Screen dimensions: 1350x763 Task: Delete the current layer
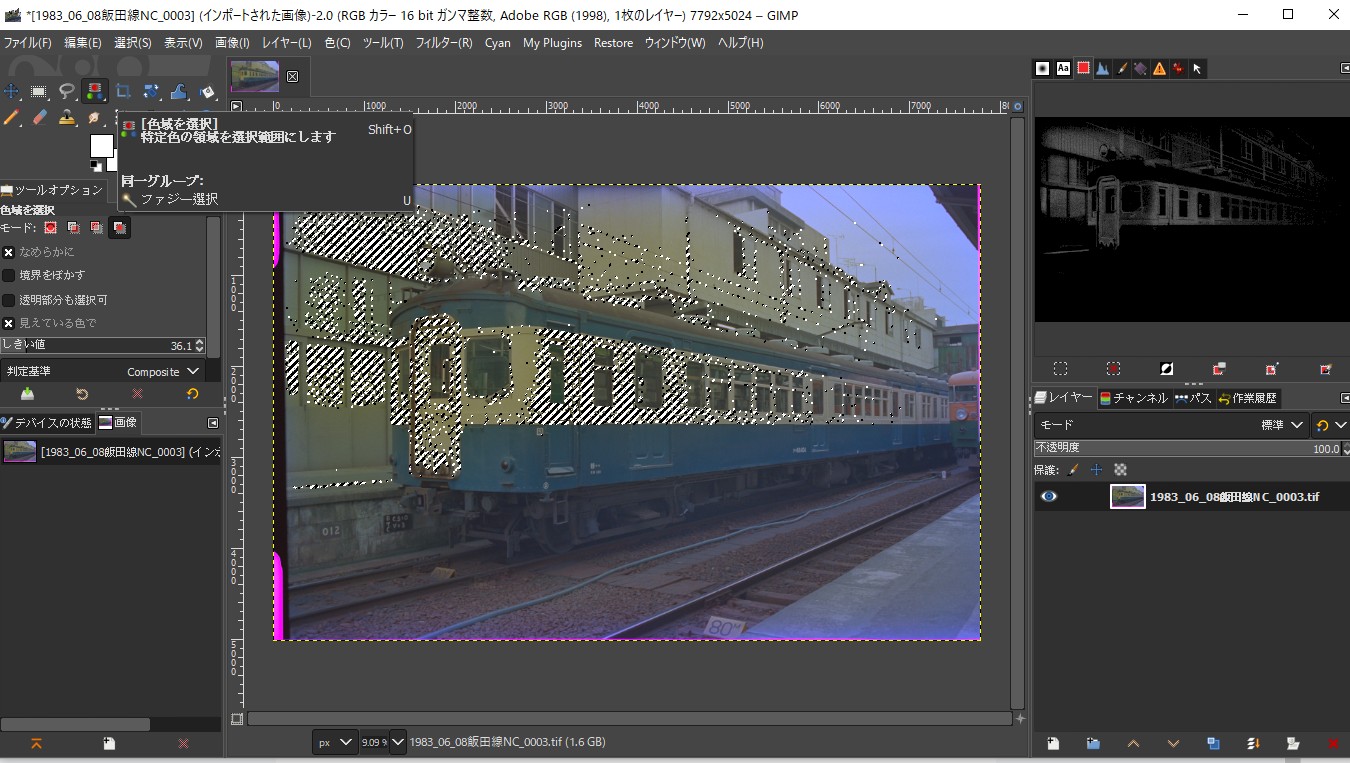pyautogui.click(x=1333, y=743)
